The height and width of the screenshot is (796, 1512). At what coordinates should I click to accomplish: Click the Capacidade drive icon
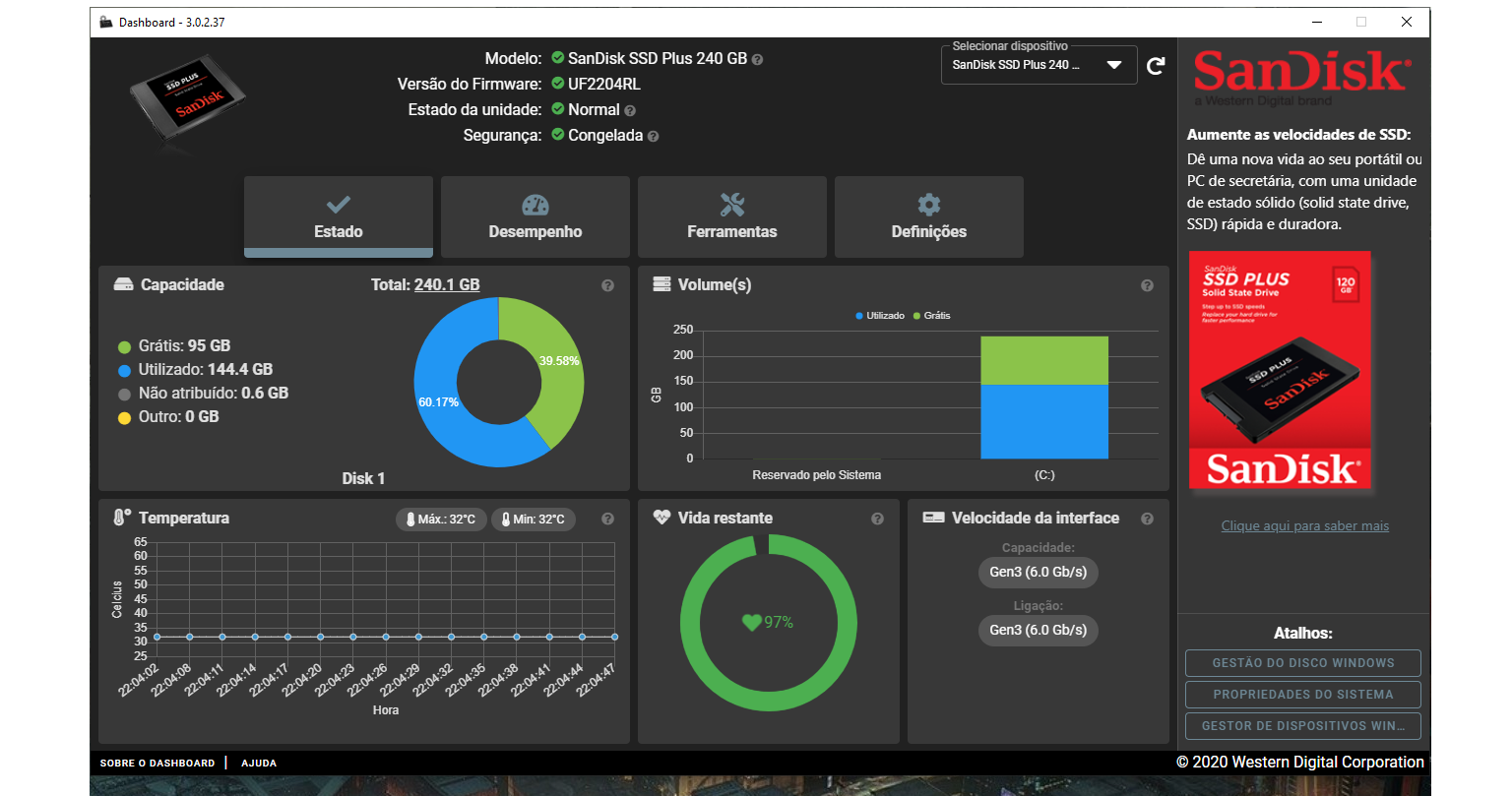click(124, 284)
